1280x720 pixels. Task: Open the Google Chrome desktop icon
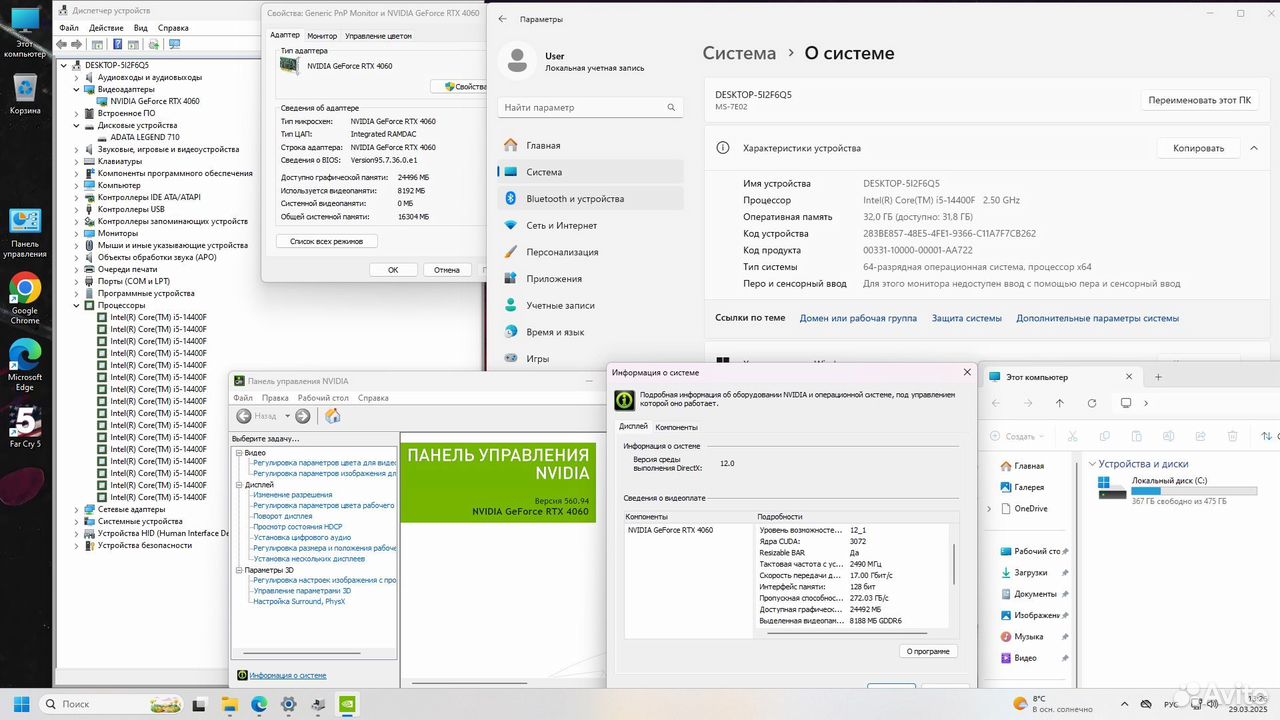click(x=25, y=298)
